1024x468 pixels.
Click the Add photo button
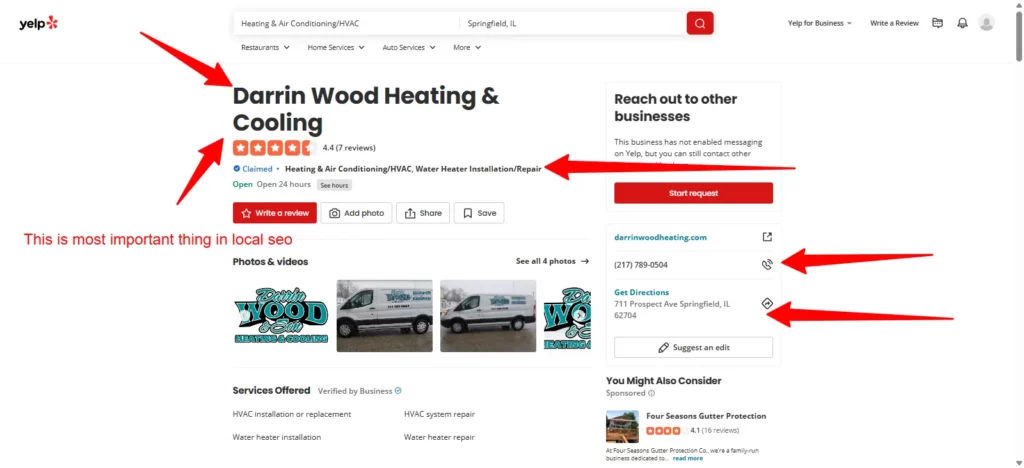357,213
